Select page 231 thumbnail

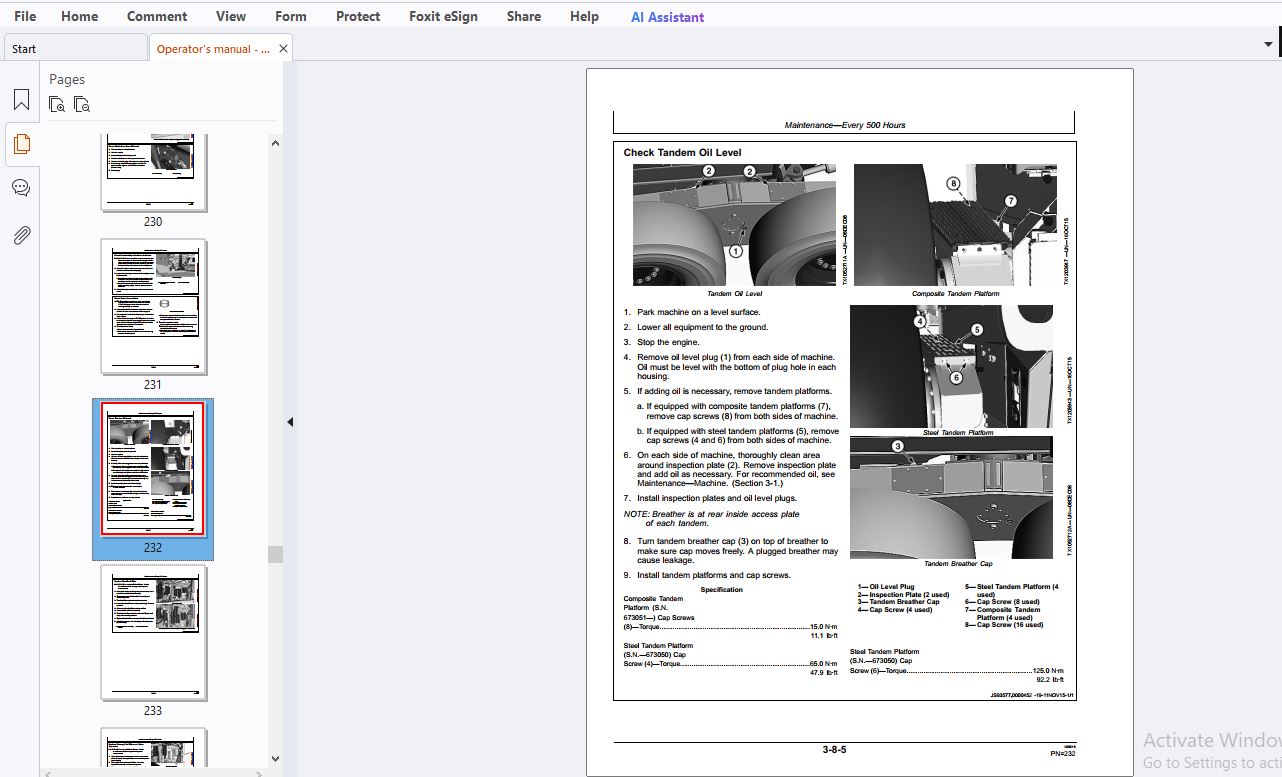[x=154, y=305]
